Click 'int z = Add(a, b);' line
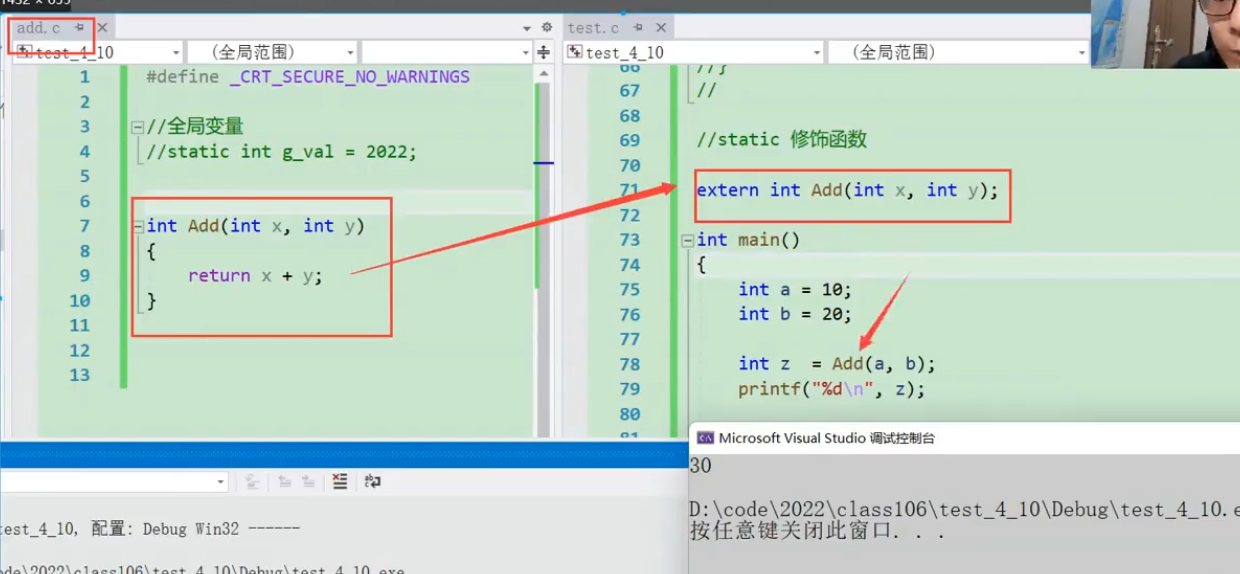 837,365
